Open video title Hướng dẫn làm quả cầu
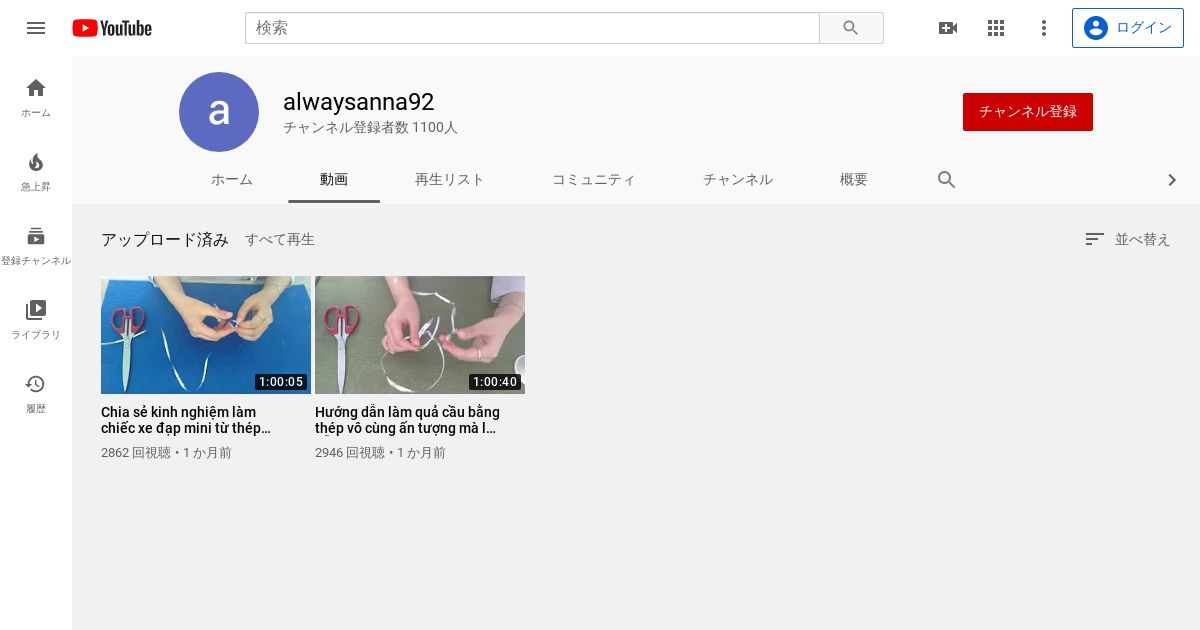Viewport: 1200px width, 630px height. click(x=407, y=420)
